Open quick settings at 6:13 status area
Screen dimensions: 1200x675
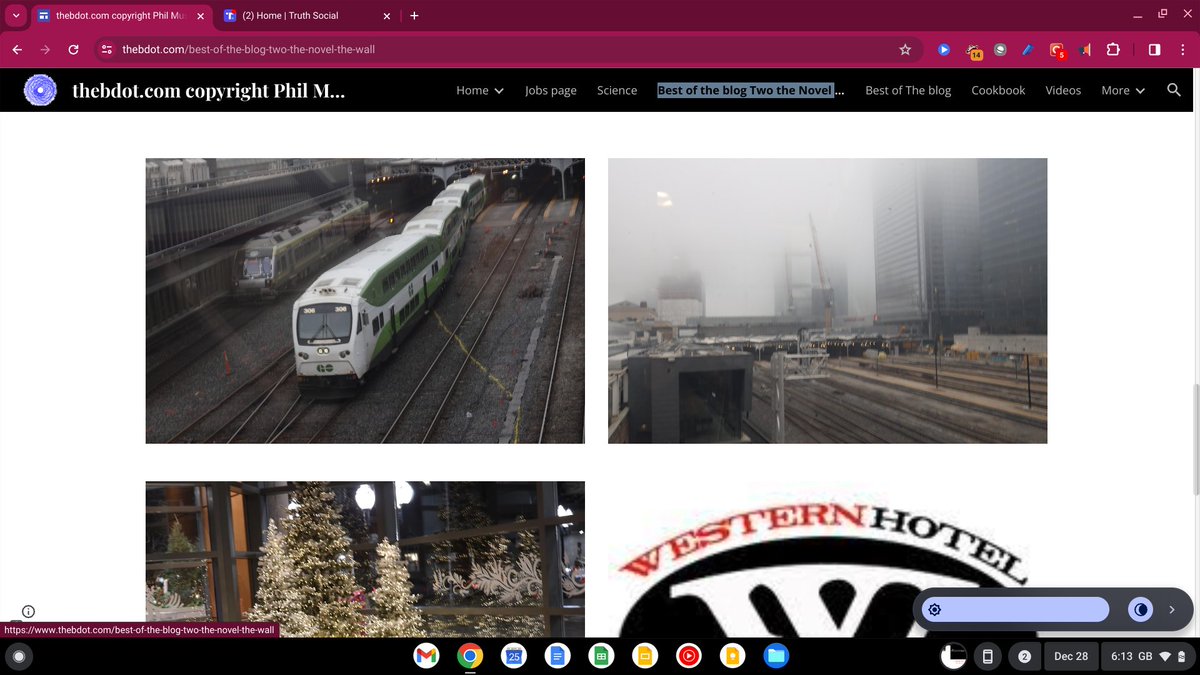point(1150,656)
